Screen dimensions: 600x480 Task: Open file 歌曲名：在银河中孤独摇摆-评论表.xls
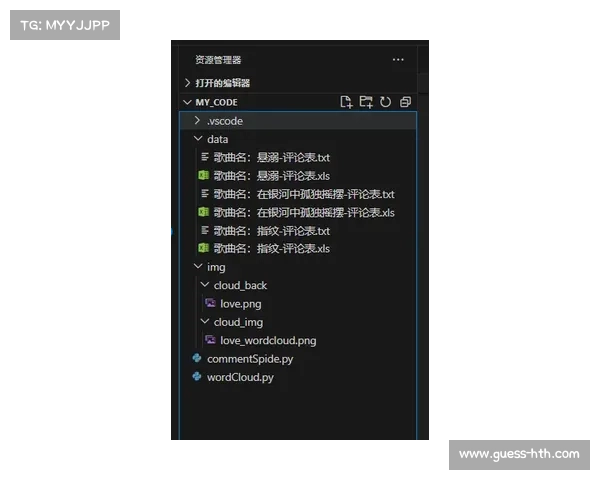[x=304, y=212]
